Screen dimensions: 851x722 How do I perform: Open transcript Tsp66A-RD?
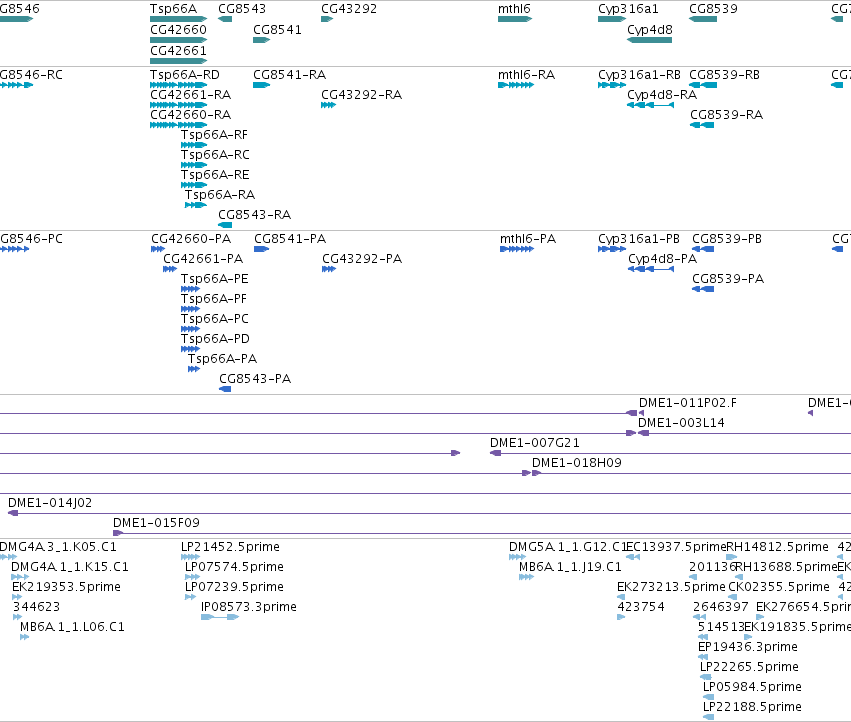coord(179,85)
